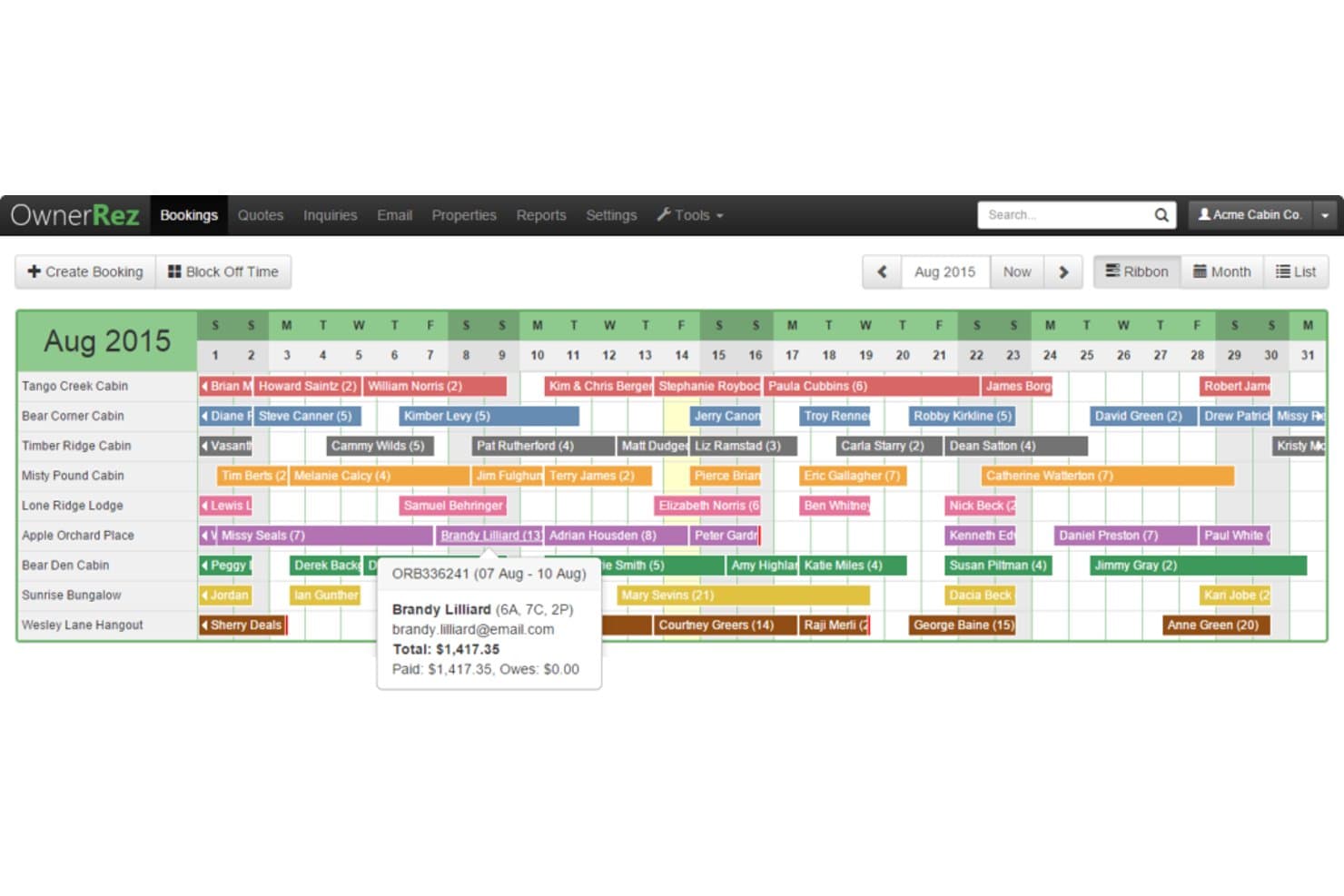Screen dimensions: 1344x896
Task: Jump to the current month with Now
Action: pos(1017,271)
